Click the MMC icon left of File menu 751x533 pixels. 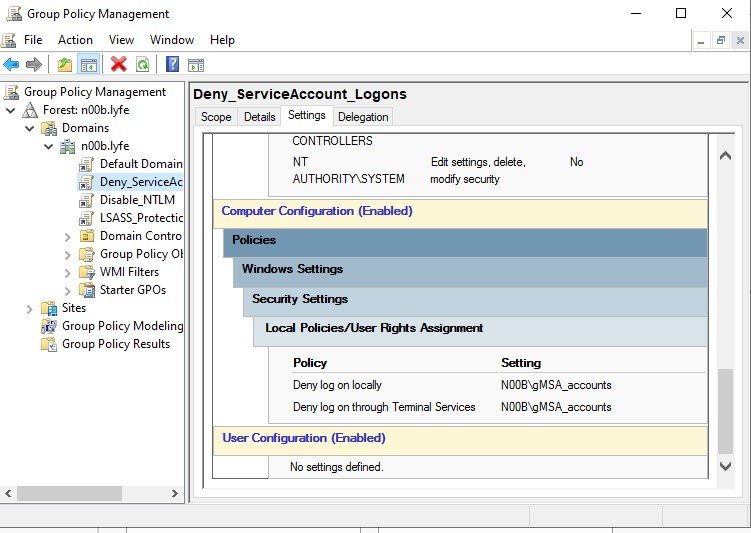point(9,40)
